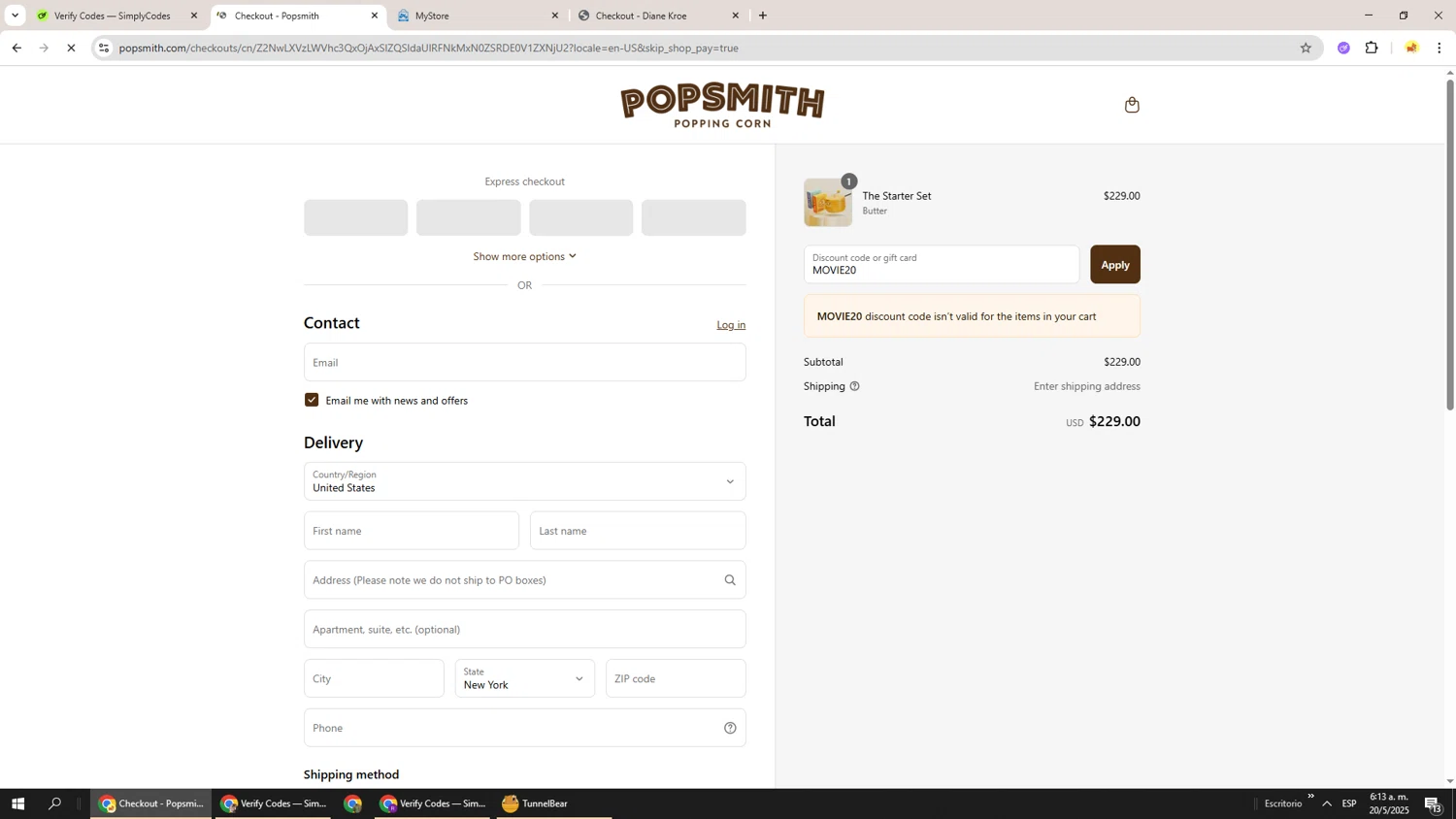1456x819 pixels.
Task: Click the second express checkout button
Action: [x=469, y=217]
